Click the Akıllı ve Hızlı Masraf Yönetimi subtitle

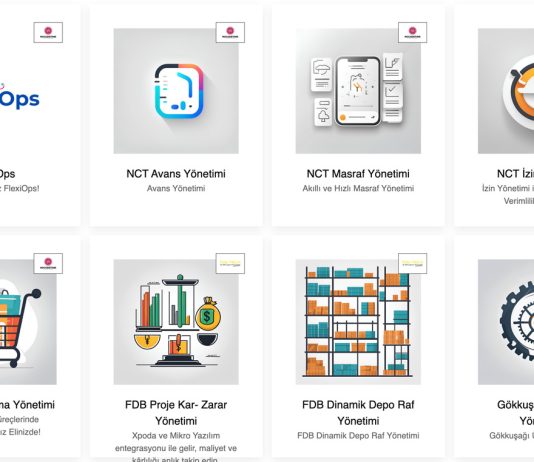(x=358, y=188)
